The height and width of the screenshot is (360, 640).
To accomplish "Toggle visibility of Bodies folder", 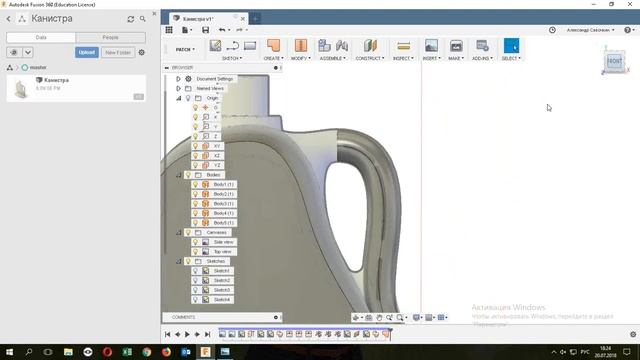I will tap(188, 175).
